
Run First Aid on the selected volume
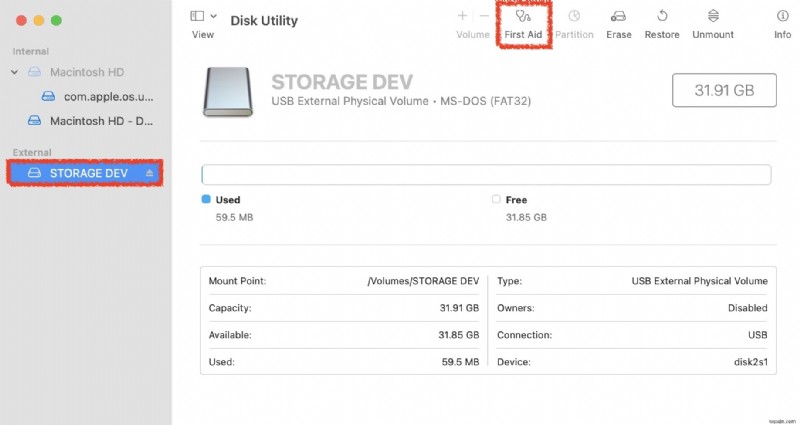(x=523, y=24)
